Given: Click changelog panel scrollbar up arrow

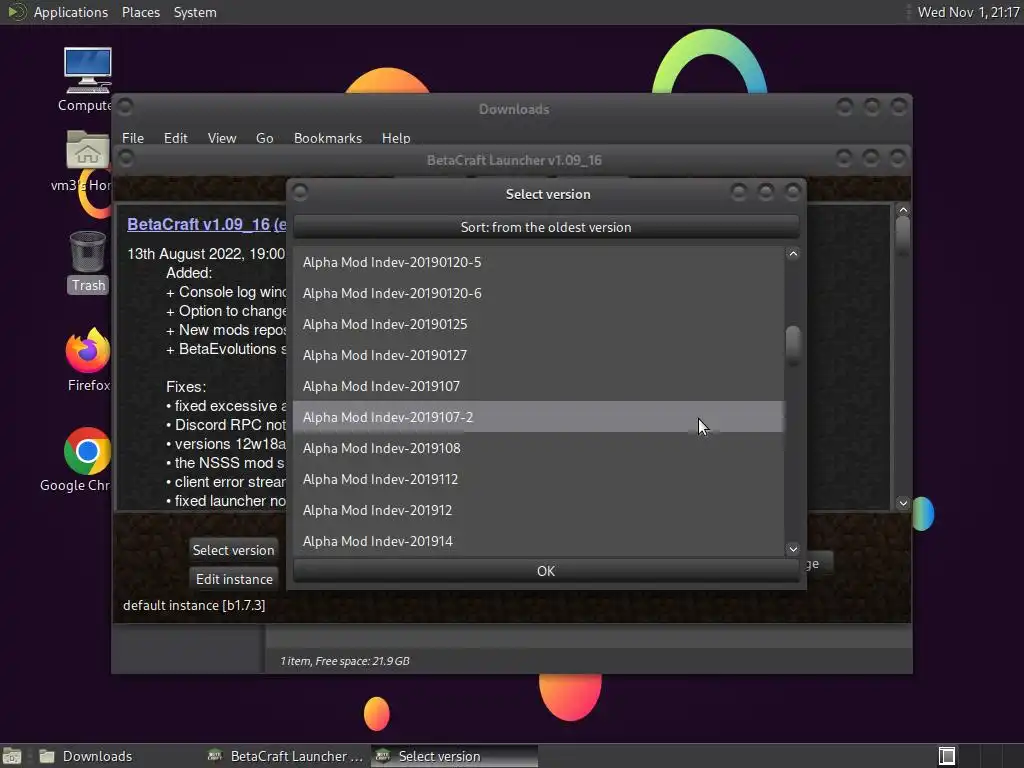Looking at the screenshot, I should pyautogui.click(x=903, y=210).
